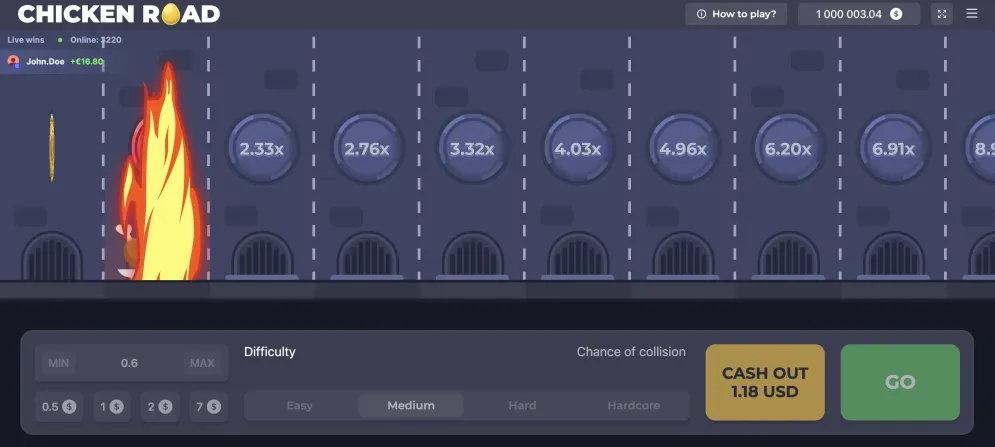Toggle fullscreen mode icon

[942, 14]
